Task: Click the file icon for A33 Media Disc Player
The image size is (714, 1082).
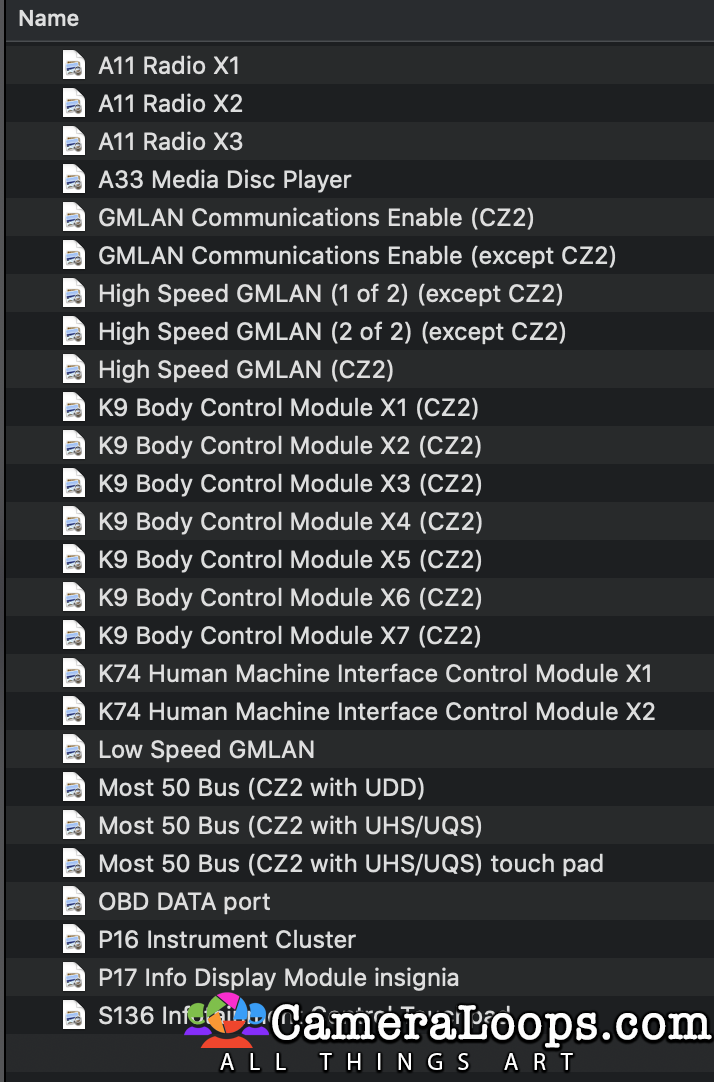Action: coord(74,179)
